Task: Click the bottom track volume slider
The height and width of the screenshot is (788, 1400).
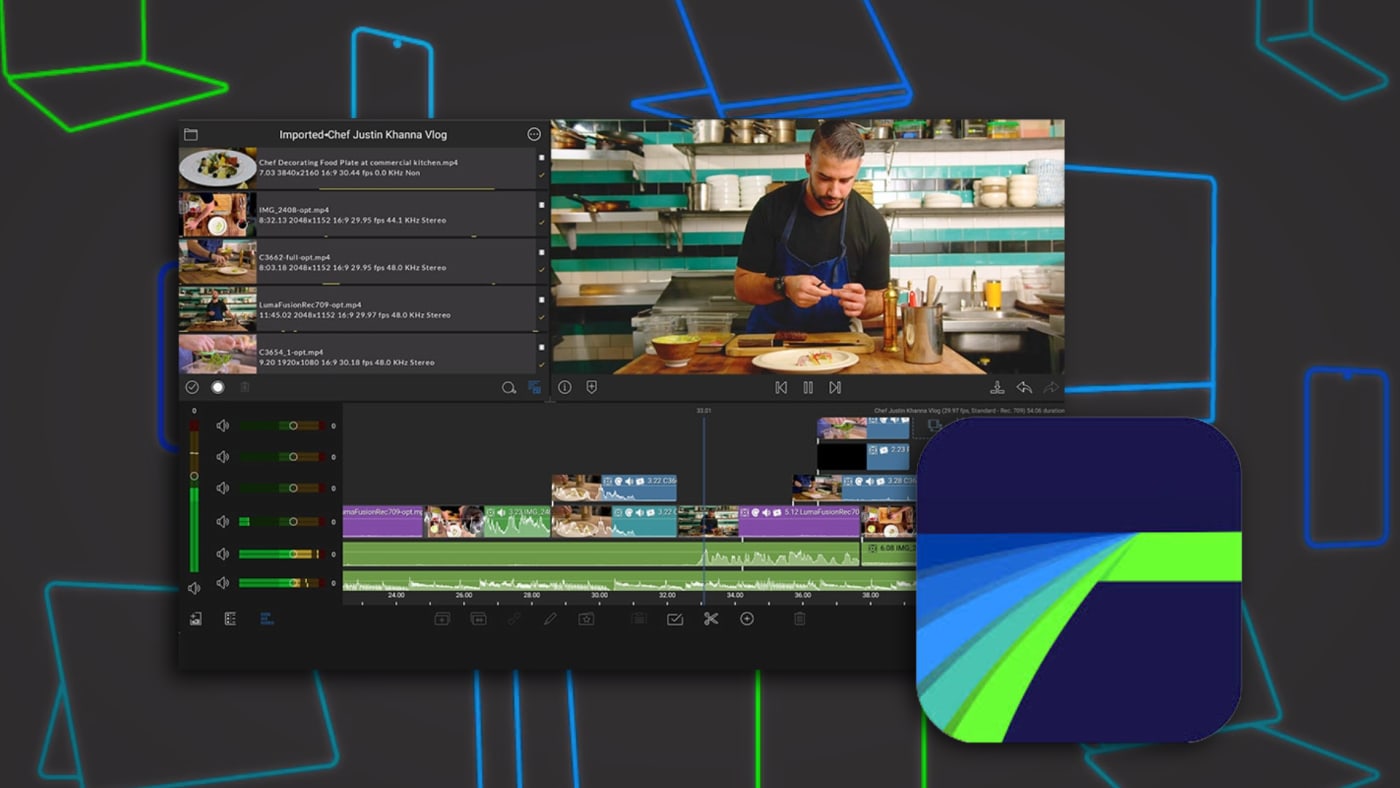Action: 280,583
